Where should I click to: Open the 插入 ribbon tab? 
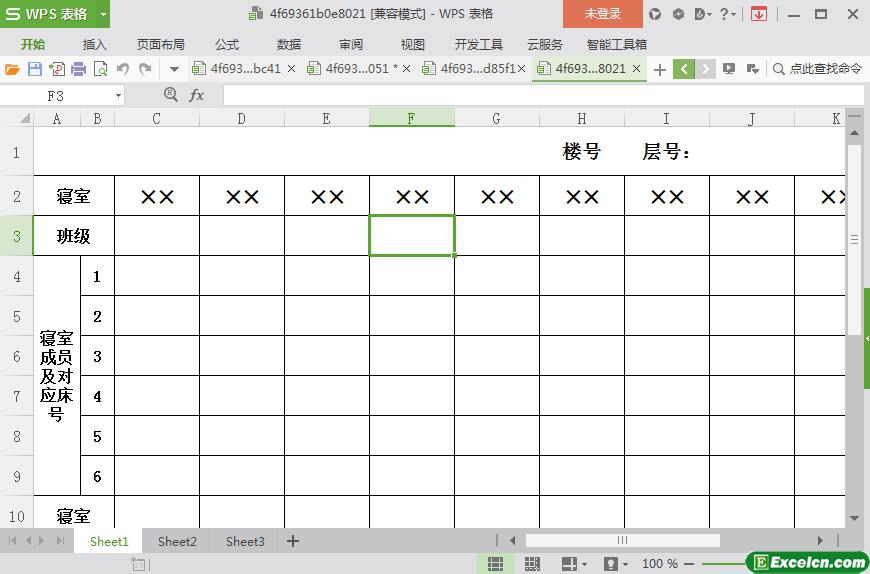click(94, 44)
